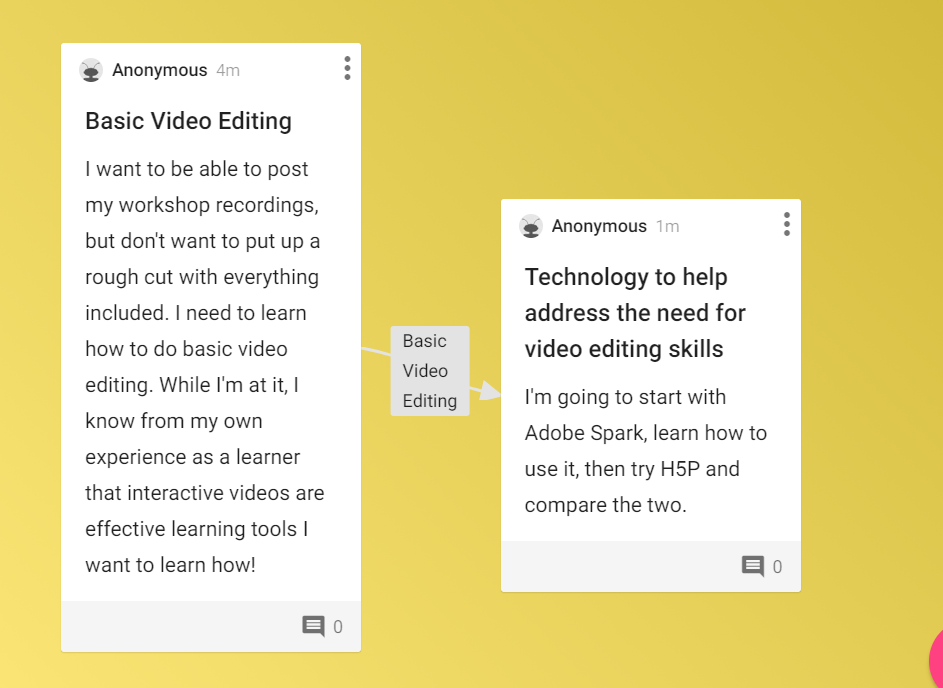This screenshot has width=943, height=688.
Task: Click the "Basic Video Editing" post title
Action: [x=188, y=121]
